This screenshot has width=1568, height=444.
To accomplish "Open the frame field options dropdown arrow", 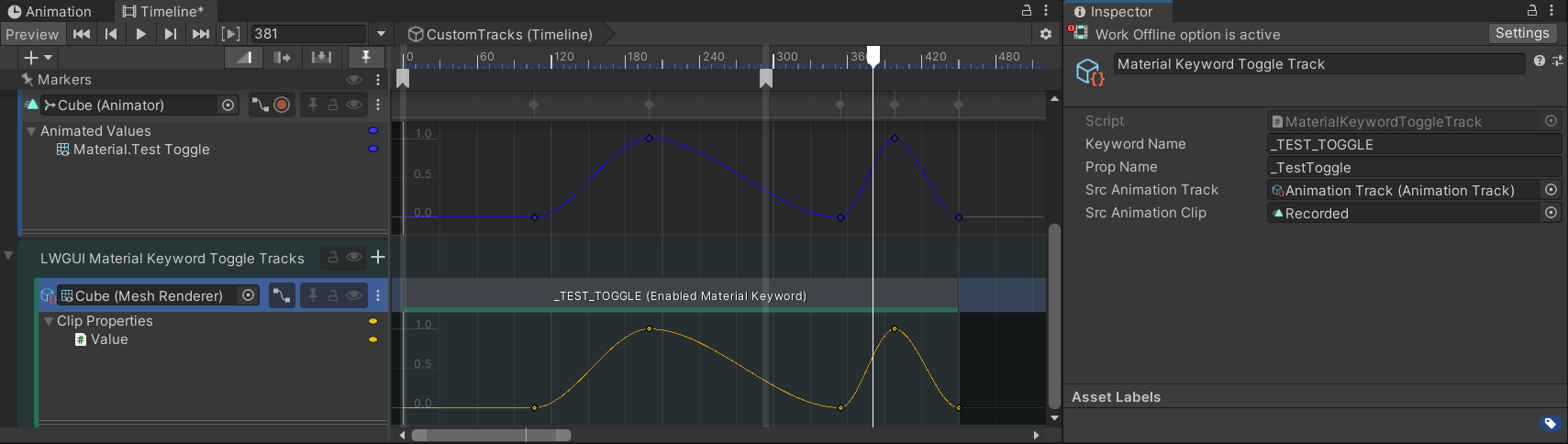I will click(381, 34).
